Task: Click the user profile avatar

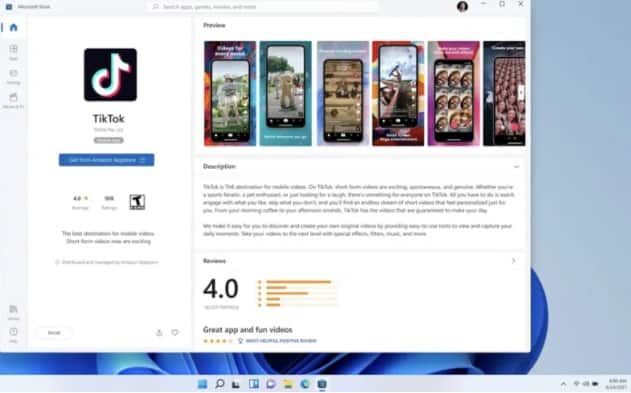Action: click(x=462, y=6)
